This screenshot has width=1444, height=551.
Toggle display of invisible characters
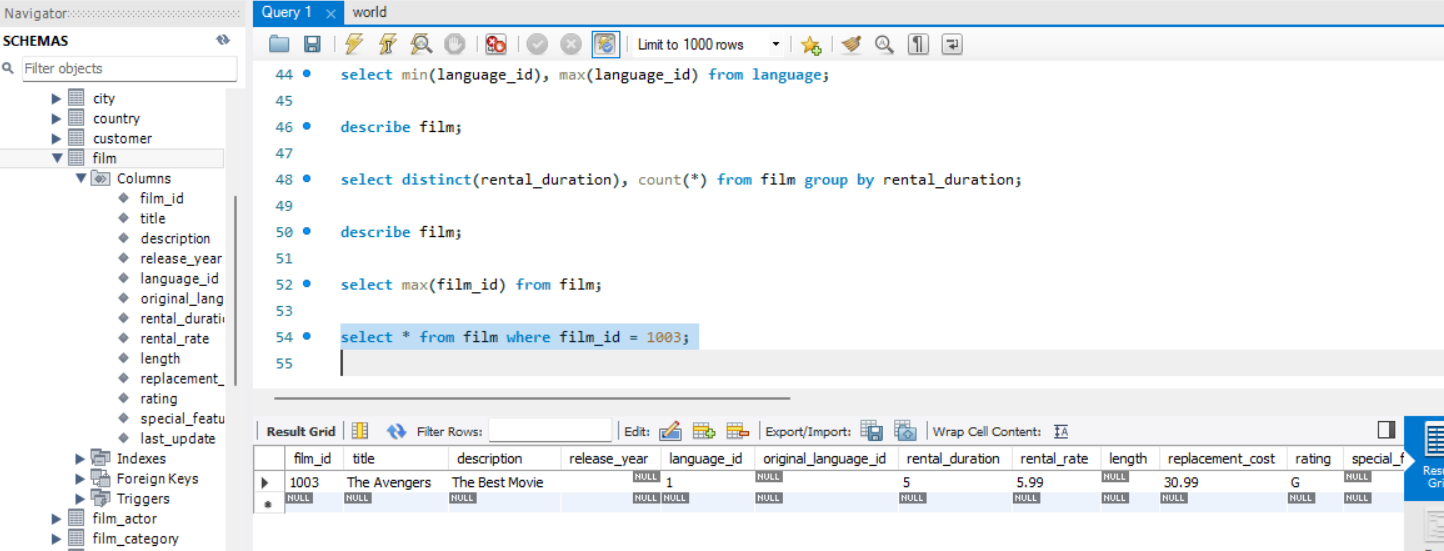pyautogui.click(x=918, y=44)
